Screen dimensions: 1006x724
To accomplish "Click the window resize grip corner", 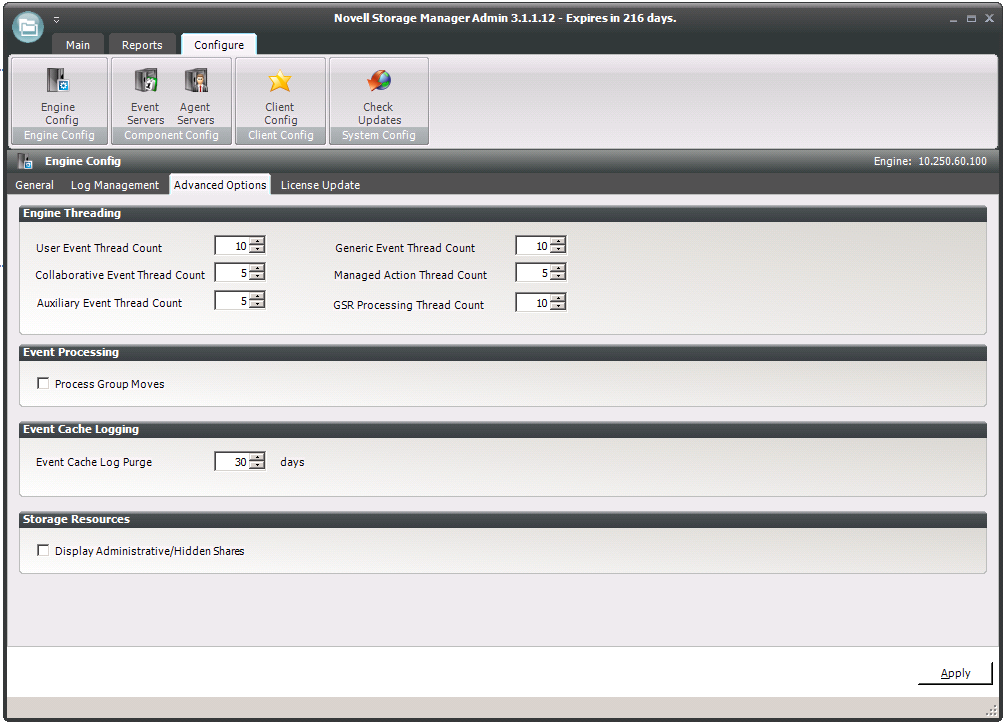I will pos(991,710).
